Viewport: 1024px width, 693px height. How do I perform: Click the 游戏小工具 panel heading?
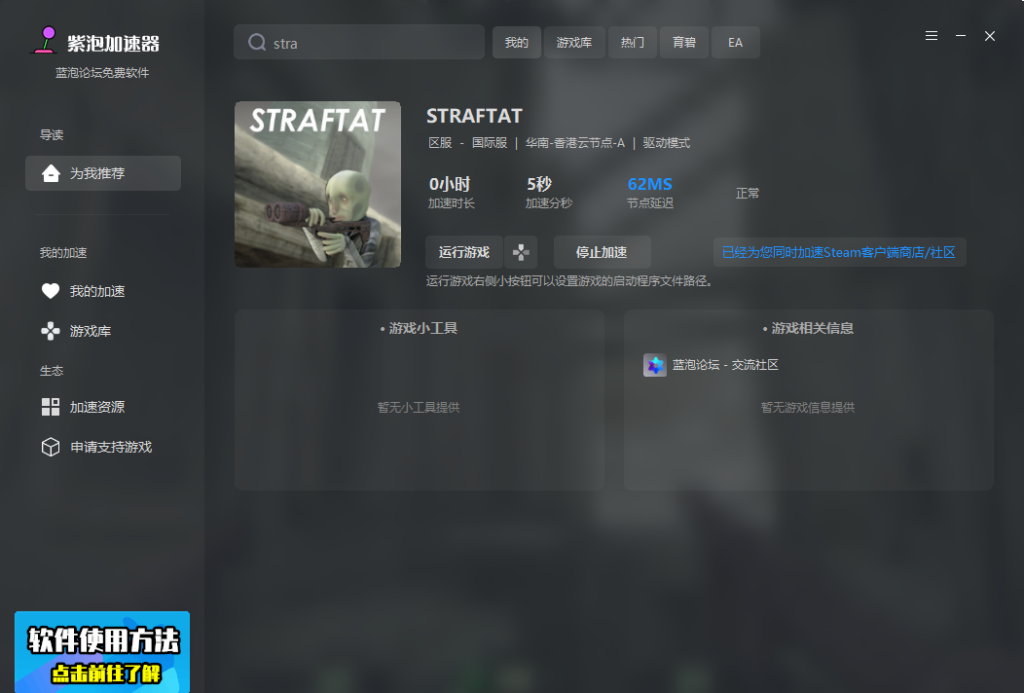point(419,328)
